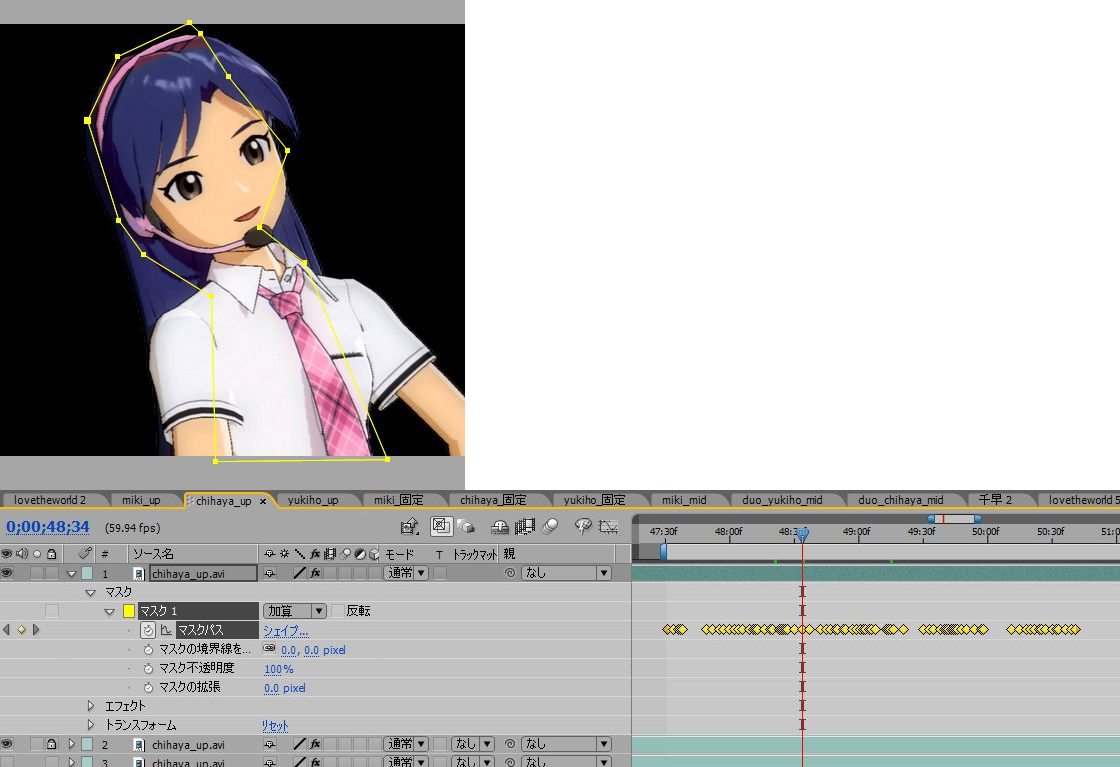Go to next mask path keyframe
This screenshot has width=1120, height=767.
[36, 629]
